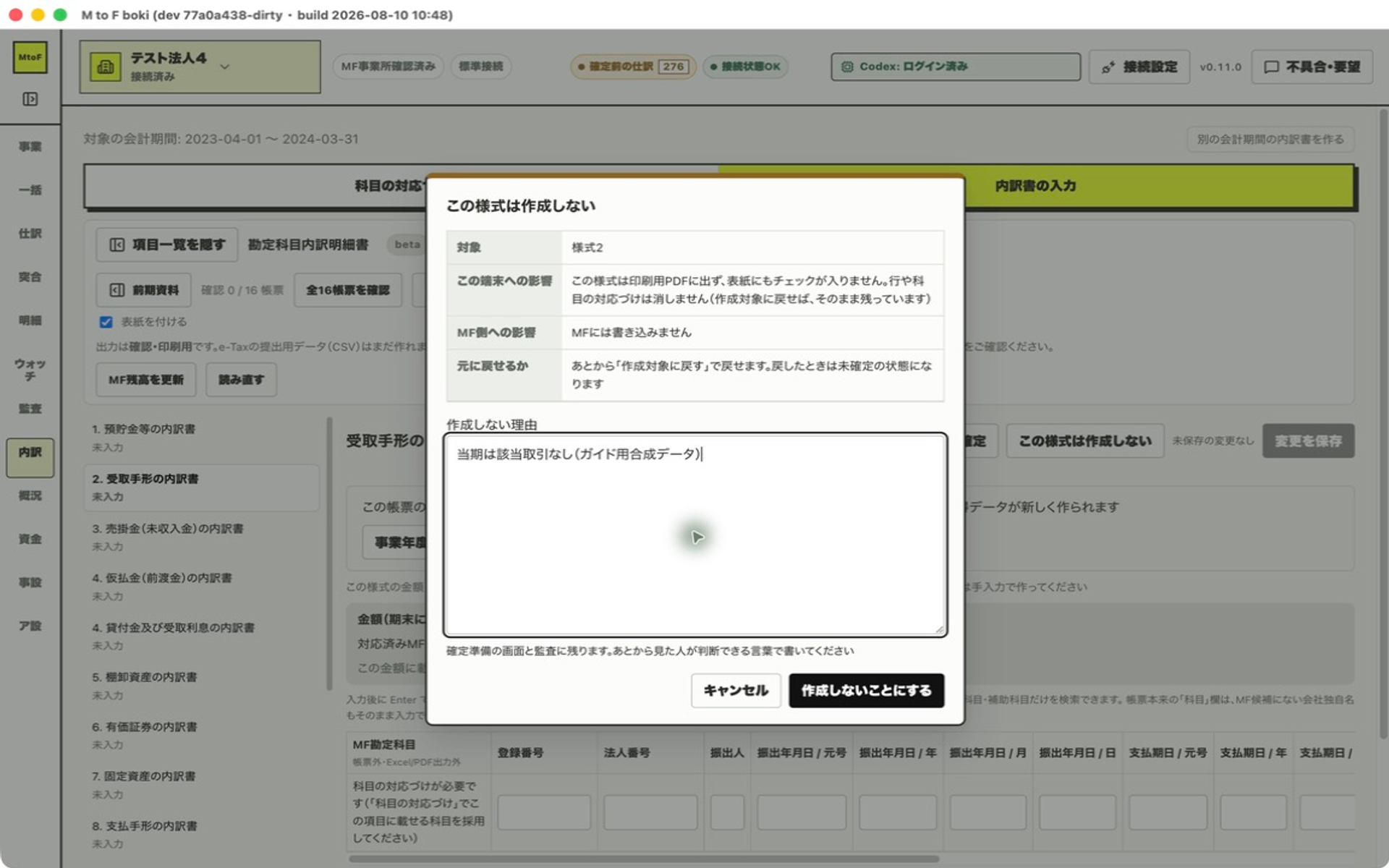
Task: Click the 登録番号 input cell
Action: coord(544,812)
